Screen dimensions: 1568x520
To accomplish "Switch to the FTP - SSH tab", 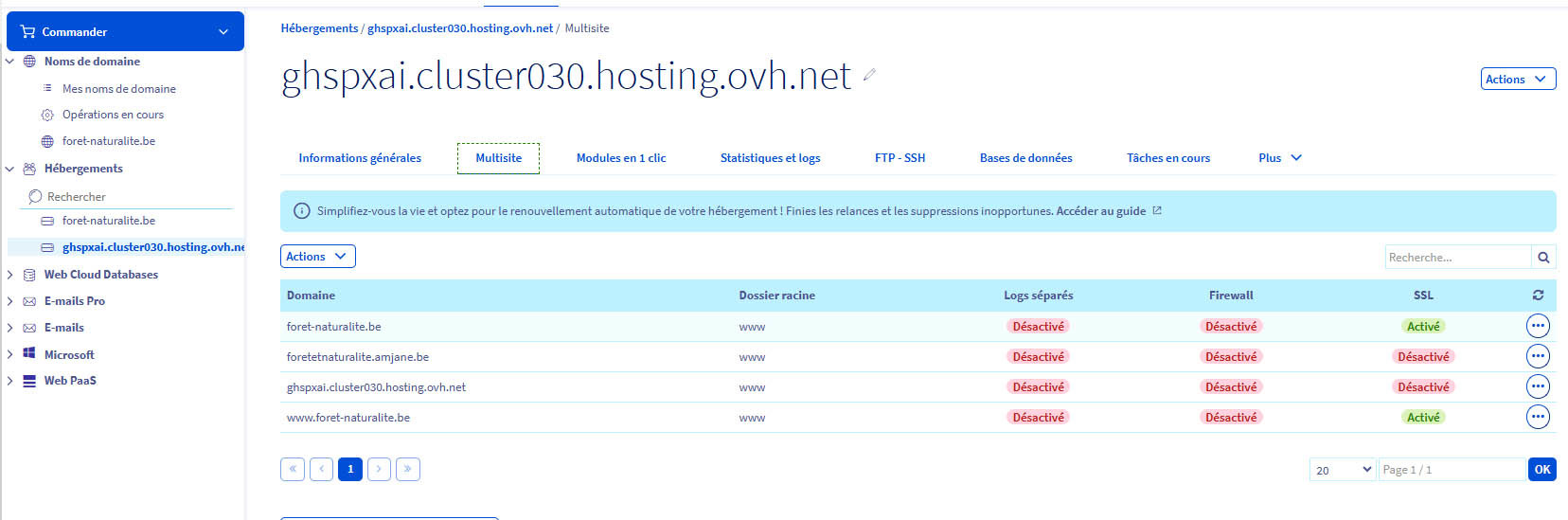I will point(900,158).
